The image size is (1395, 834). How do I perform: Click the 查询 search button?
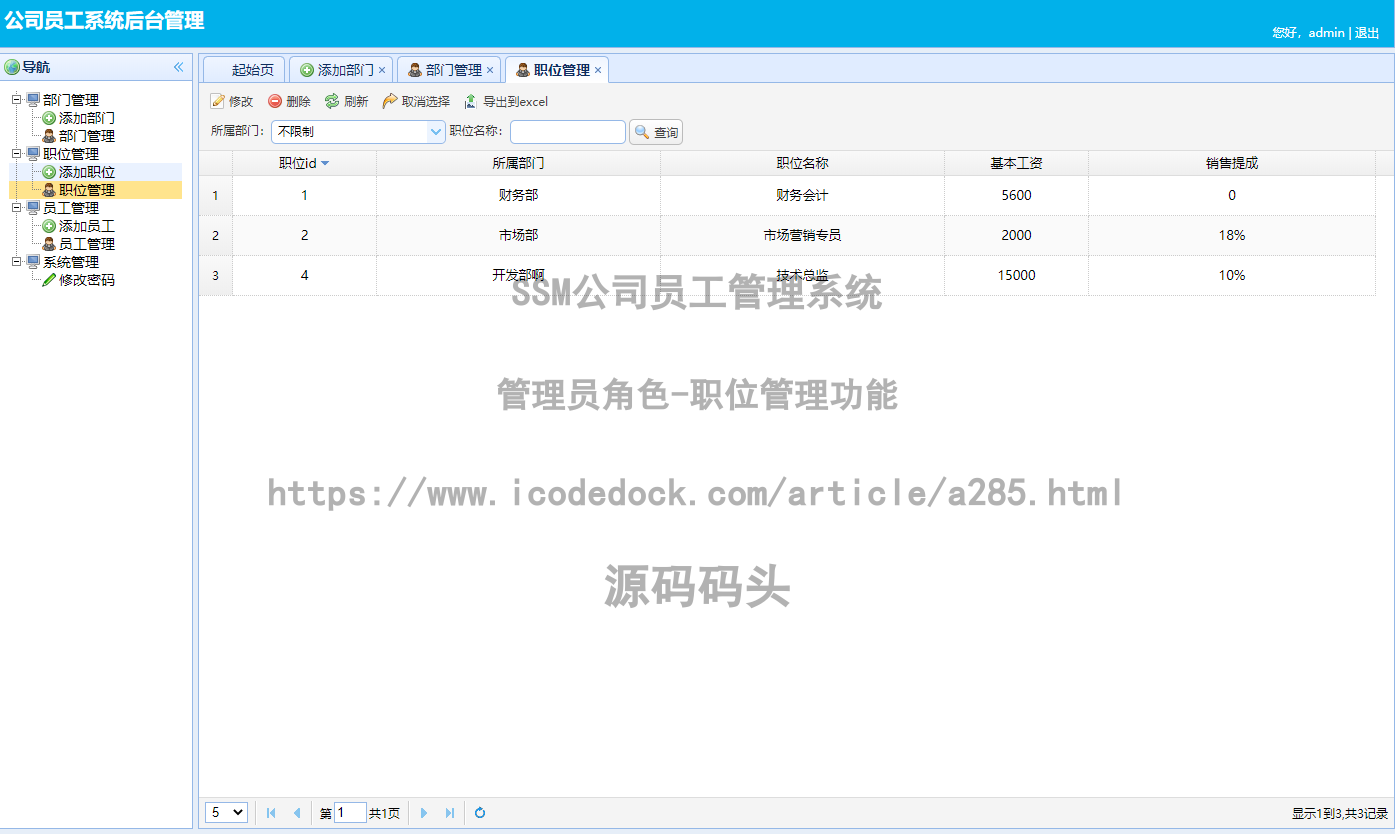(x=656, y=132)
